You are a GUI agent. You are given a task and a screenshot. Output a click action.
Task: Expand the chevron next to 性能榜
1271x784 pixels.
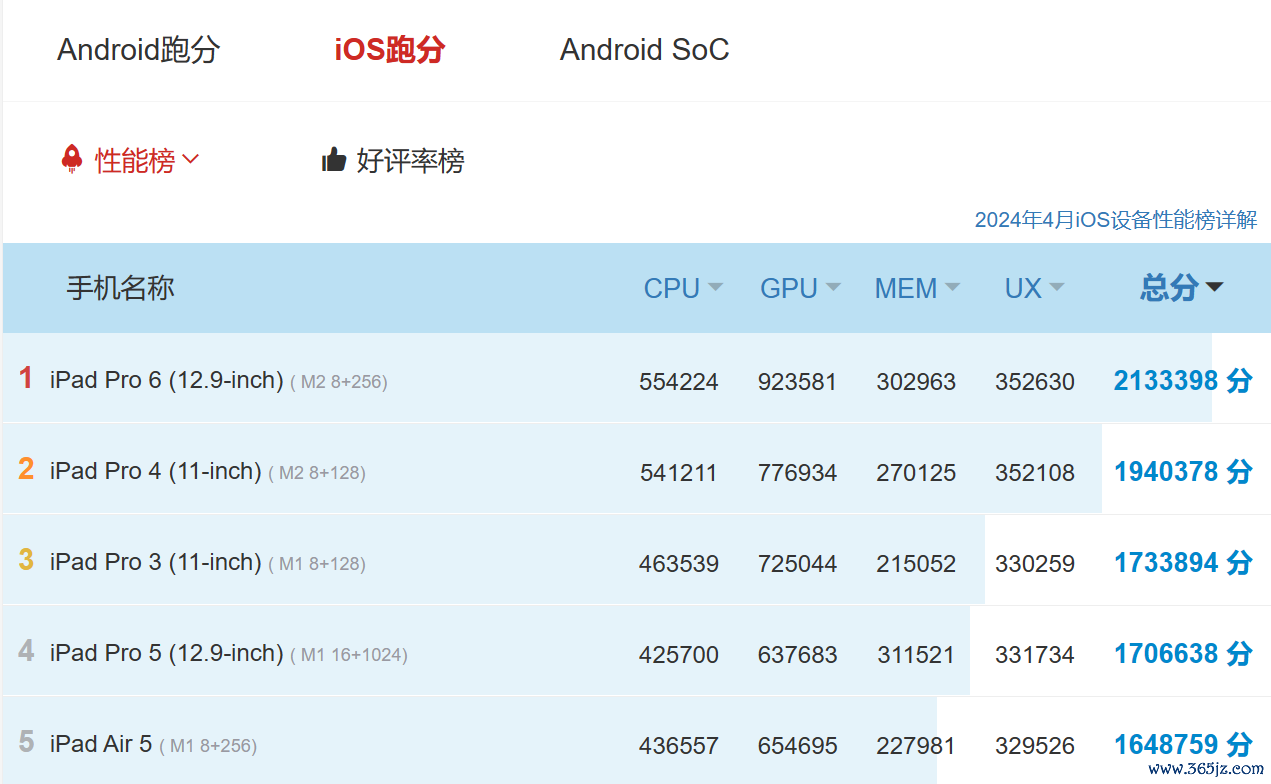point(191,159)
